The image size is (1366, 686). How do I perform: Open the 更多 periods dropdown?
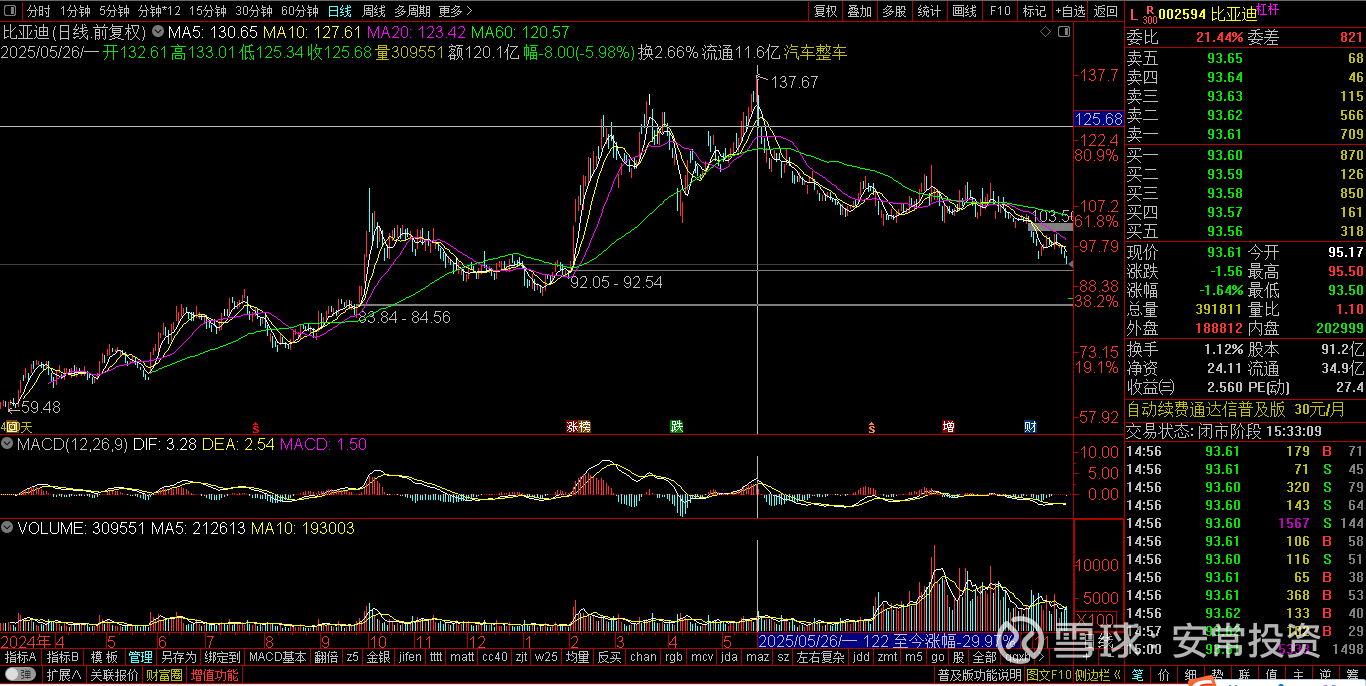pos(455,11)
